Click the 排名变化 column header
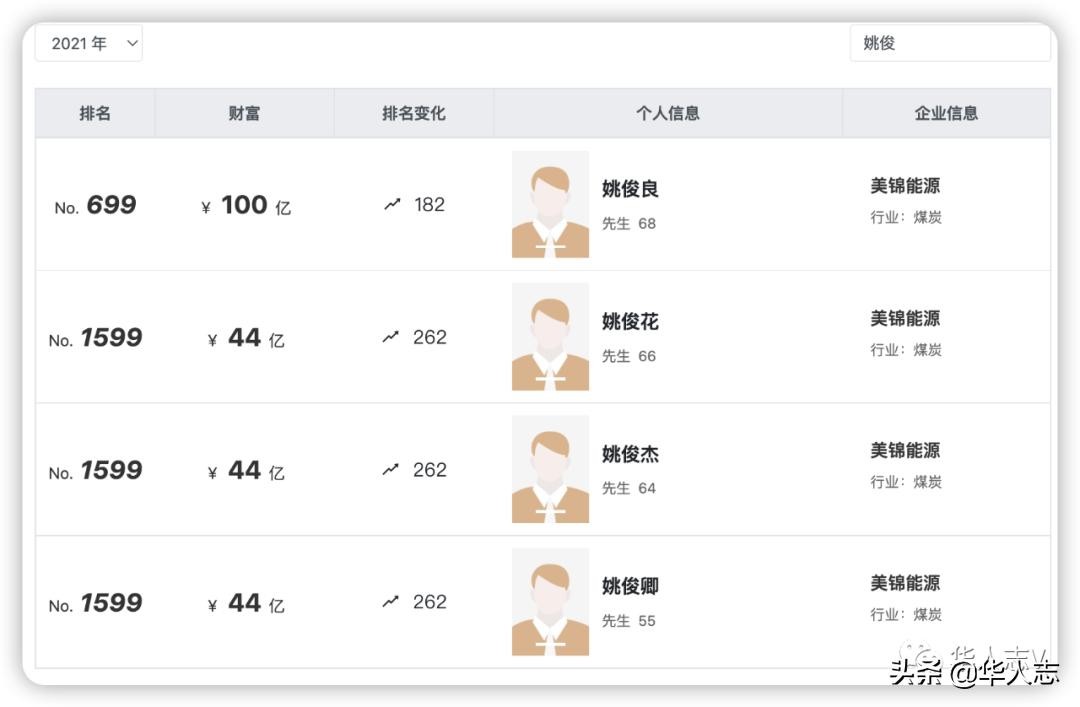The image size is (1080, 707). click(413, 114)
